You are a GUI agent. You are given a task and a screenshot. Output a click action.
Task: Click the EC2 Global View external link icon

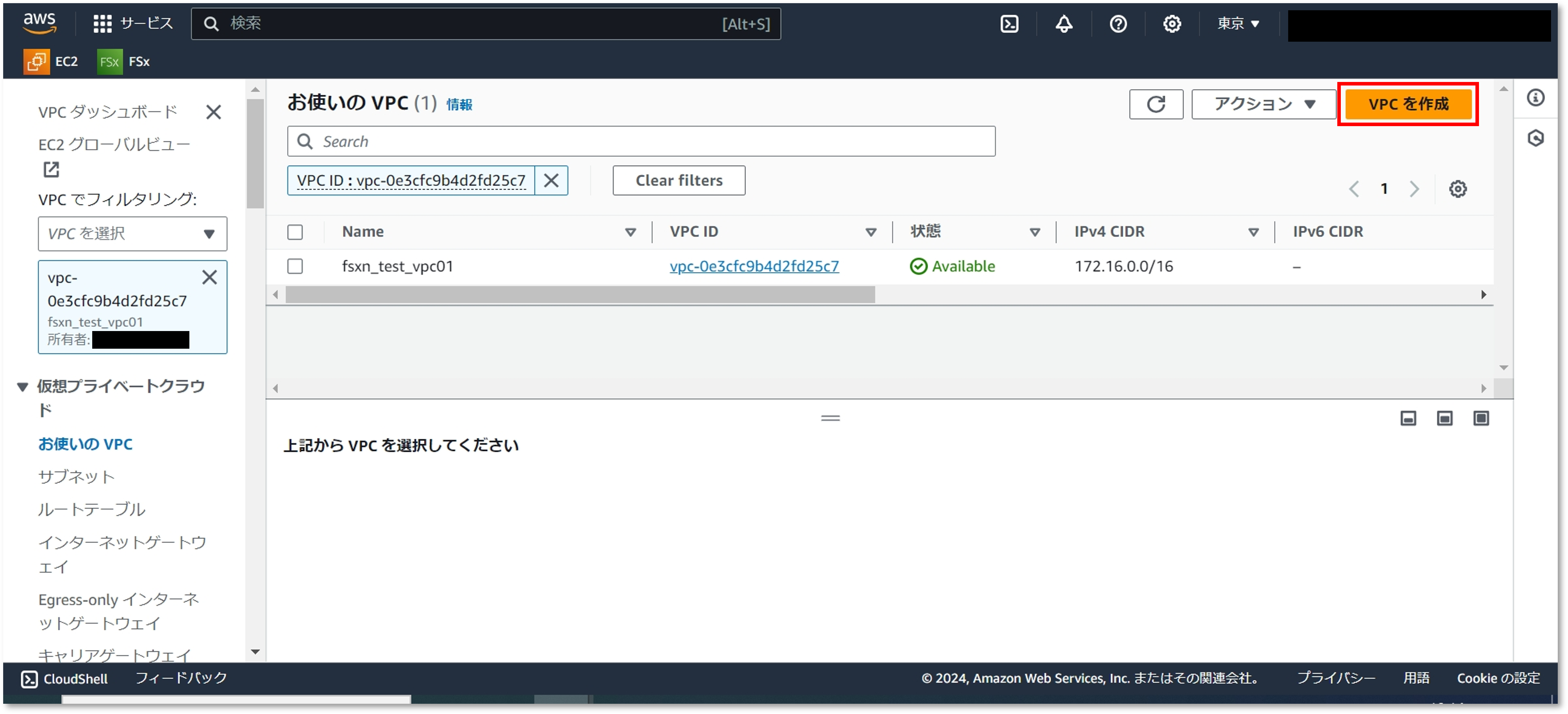tap(51, 169)
